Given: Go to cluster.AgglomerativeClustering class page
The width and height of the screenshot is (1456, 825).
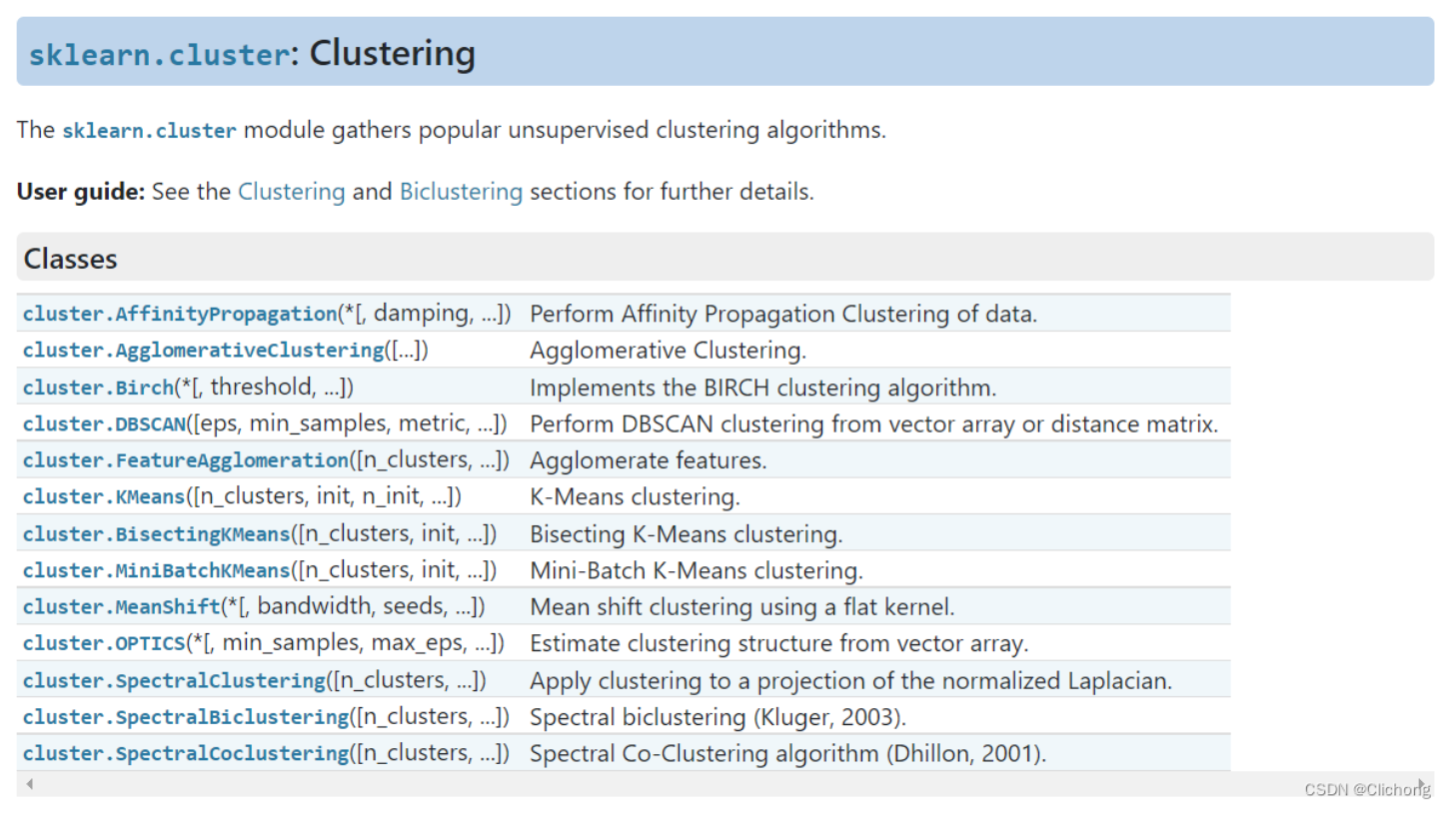Looking at the screenshot, I should (x=203, y=351).
